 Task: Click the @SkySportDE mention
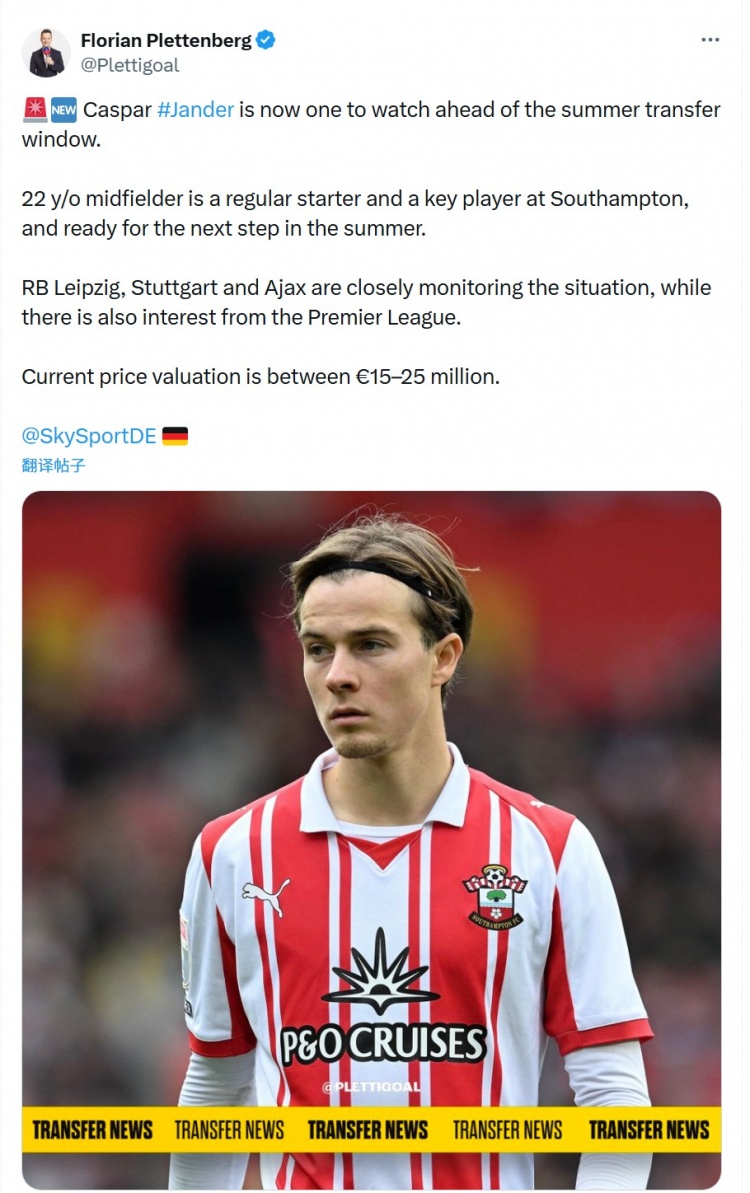point(89,436)
